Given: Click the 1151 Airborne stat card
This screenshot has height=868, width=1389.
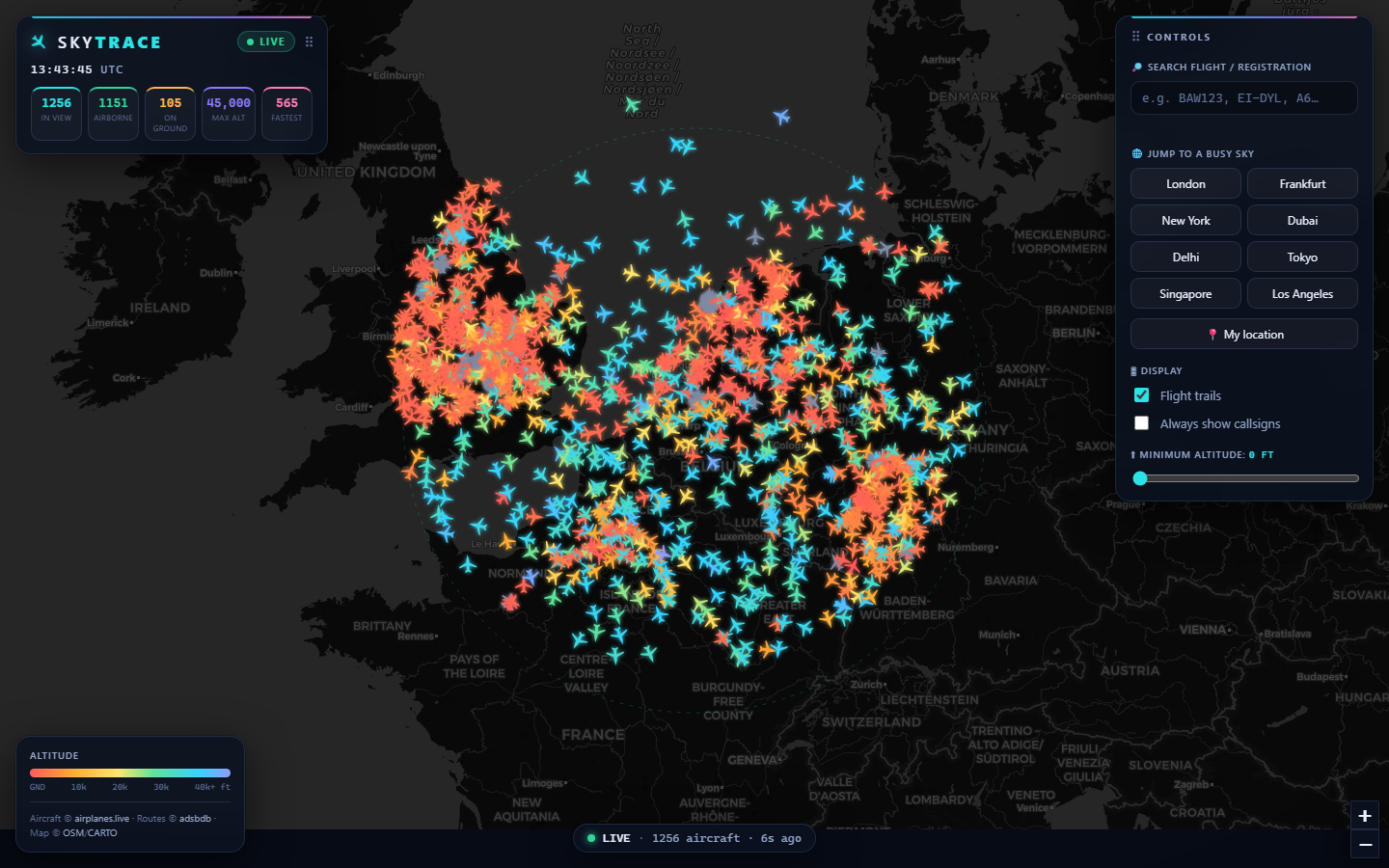Looking at the screenshot, I should (113, 114).
